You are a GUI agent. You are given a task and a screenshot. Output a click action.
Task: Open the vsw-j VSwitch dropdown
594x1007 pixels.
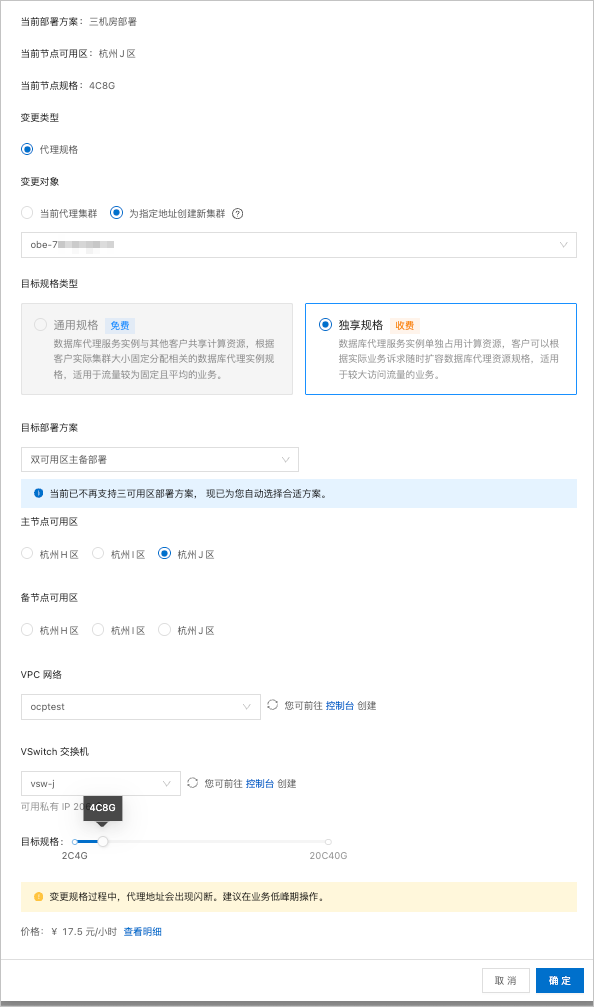pos(101,784)
